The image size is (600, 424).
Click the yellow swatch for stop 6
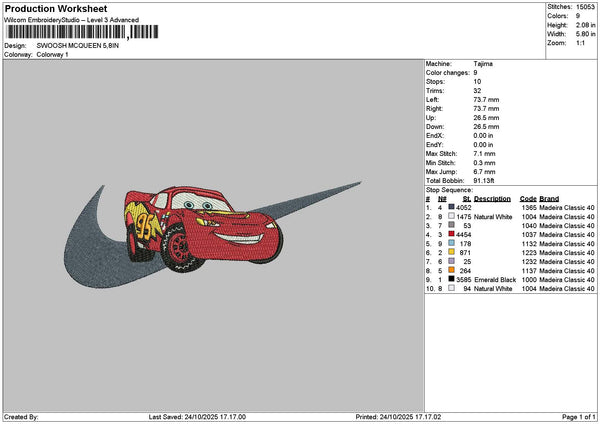tap(452, 252)
